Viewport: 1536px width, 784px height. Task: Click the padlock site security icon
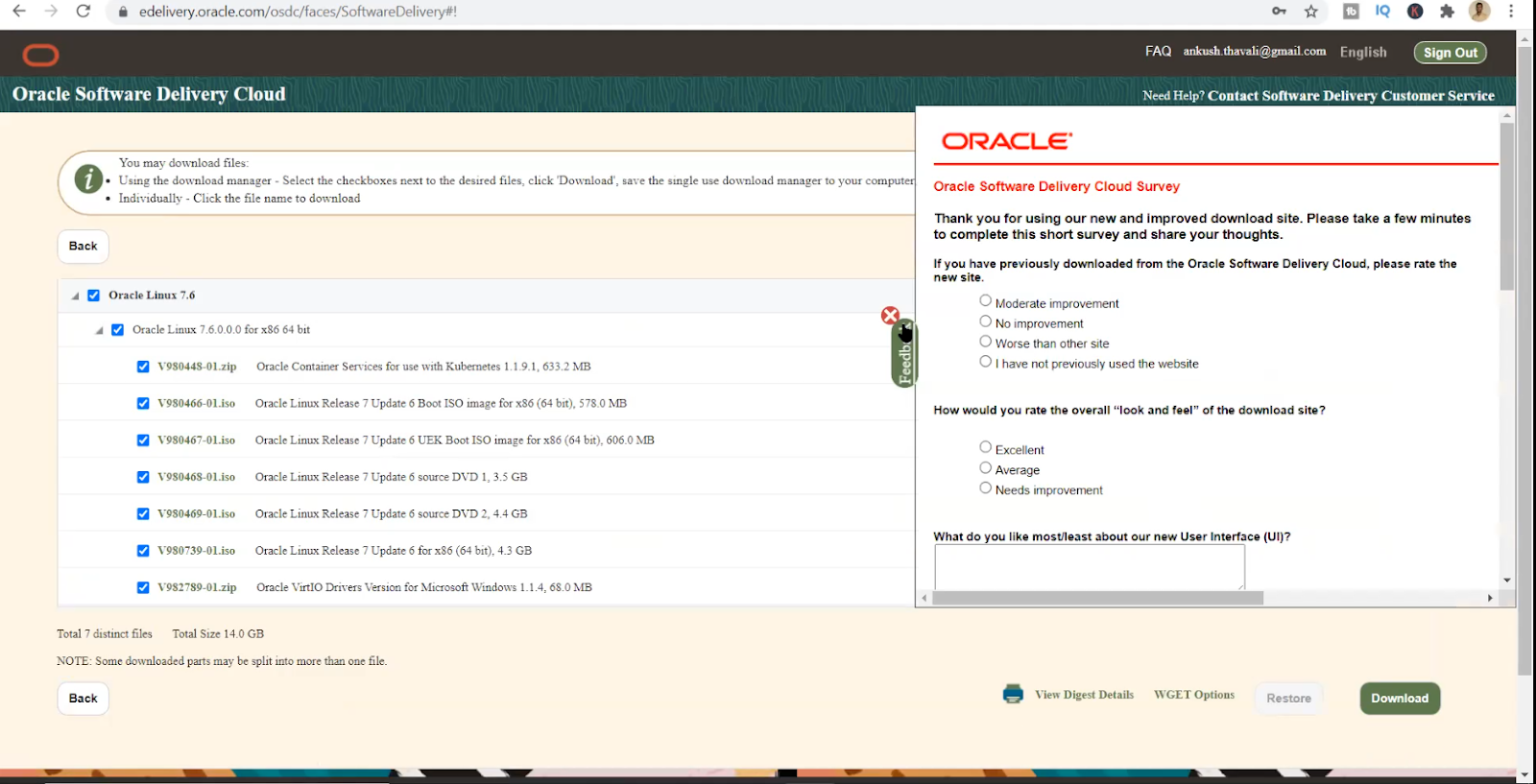123,12
